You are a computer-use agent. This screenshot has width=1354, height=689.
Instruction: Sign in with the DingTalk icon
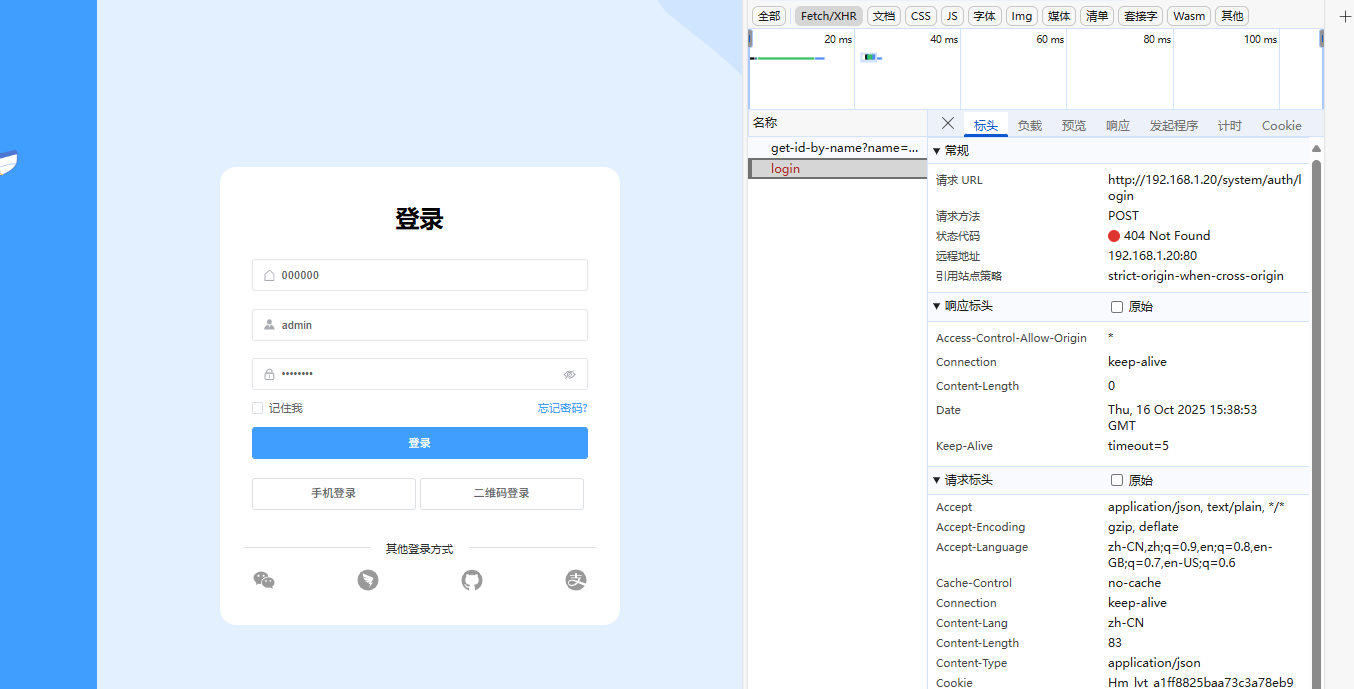368,580
